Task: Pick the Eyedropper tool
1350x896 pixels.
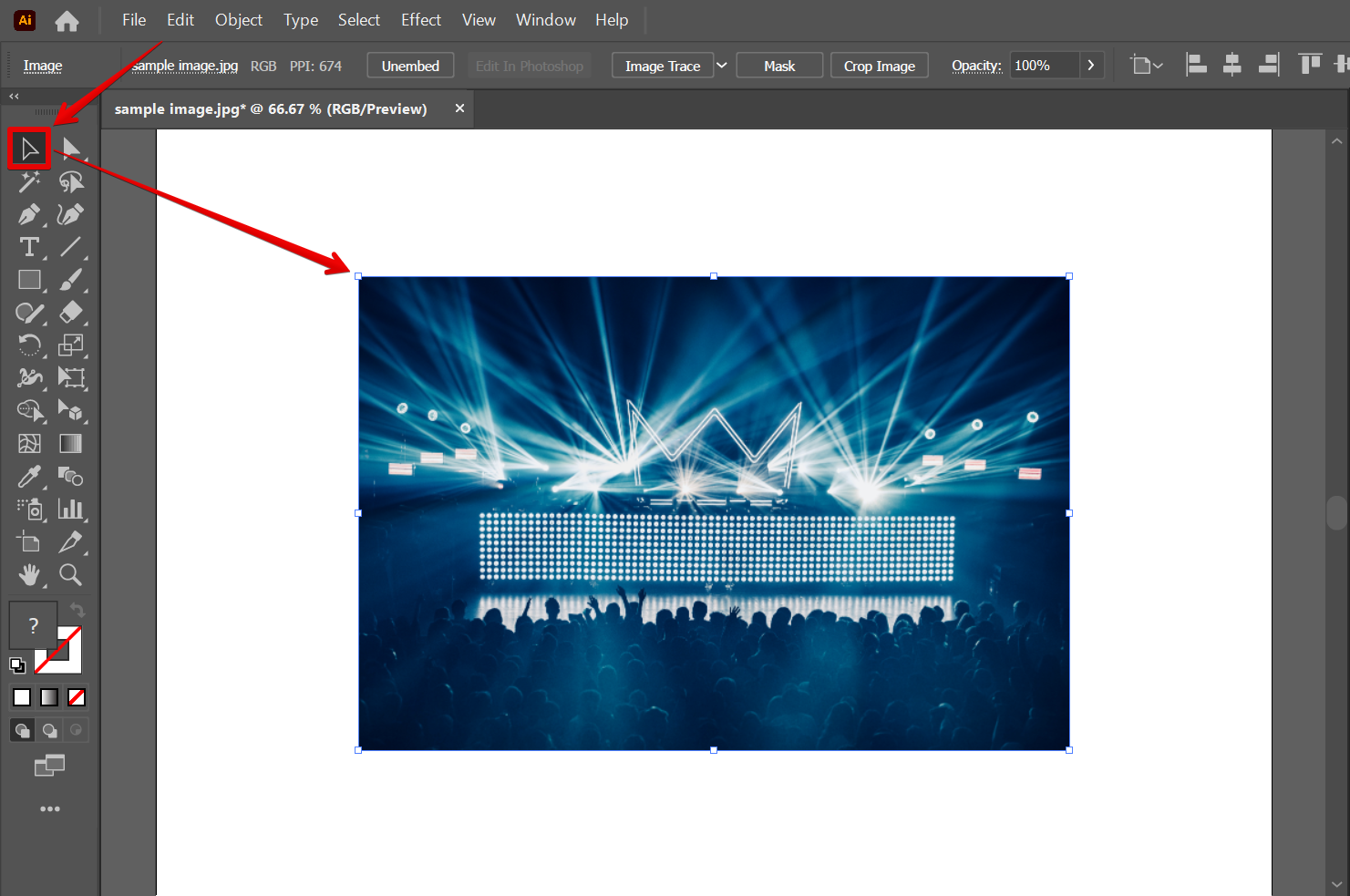Action: click(29, 477)
